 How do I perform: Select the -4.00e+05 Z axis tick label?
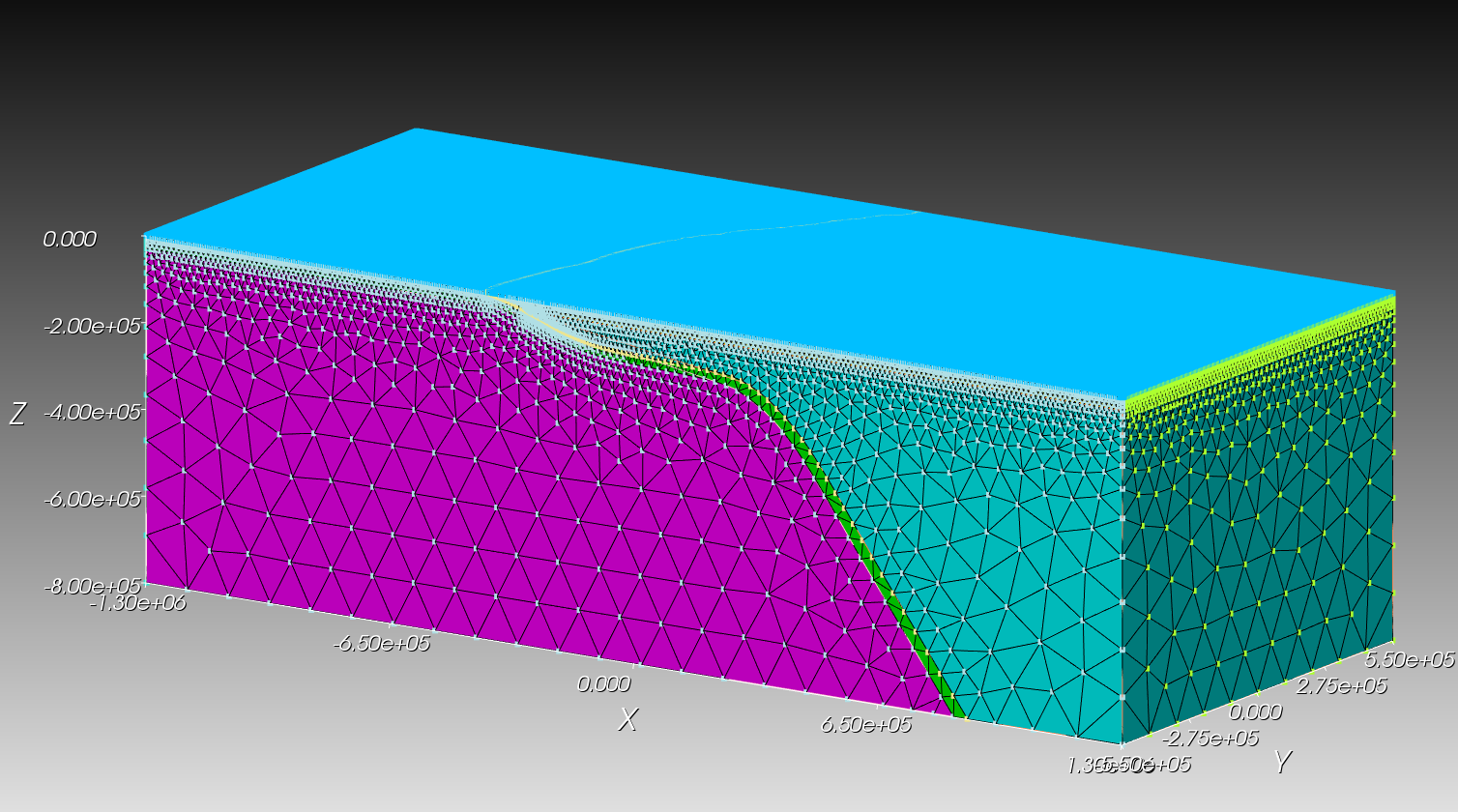click(x=93, y=412)
